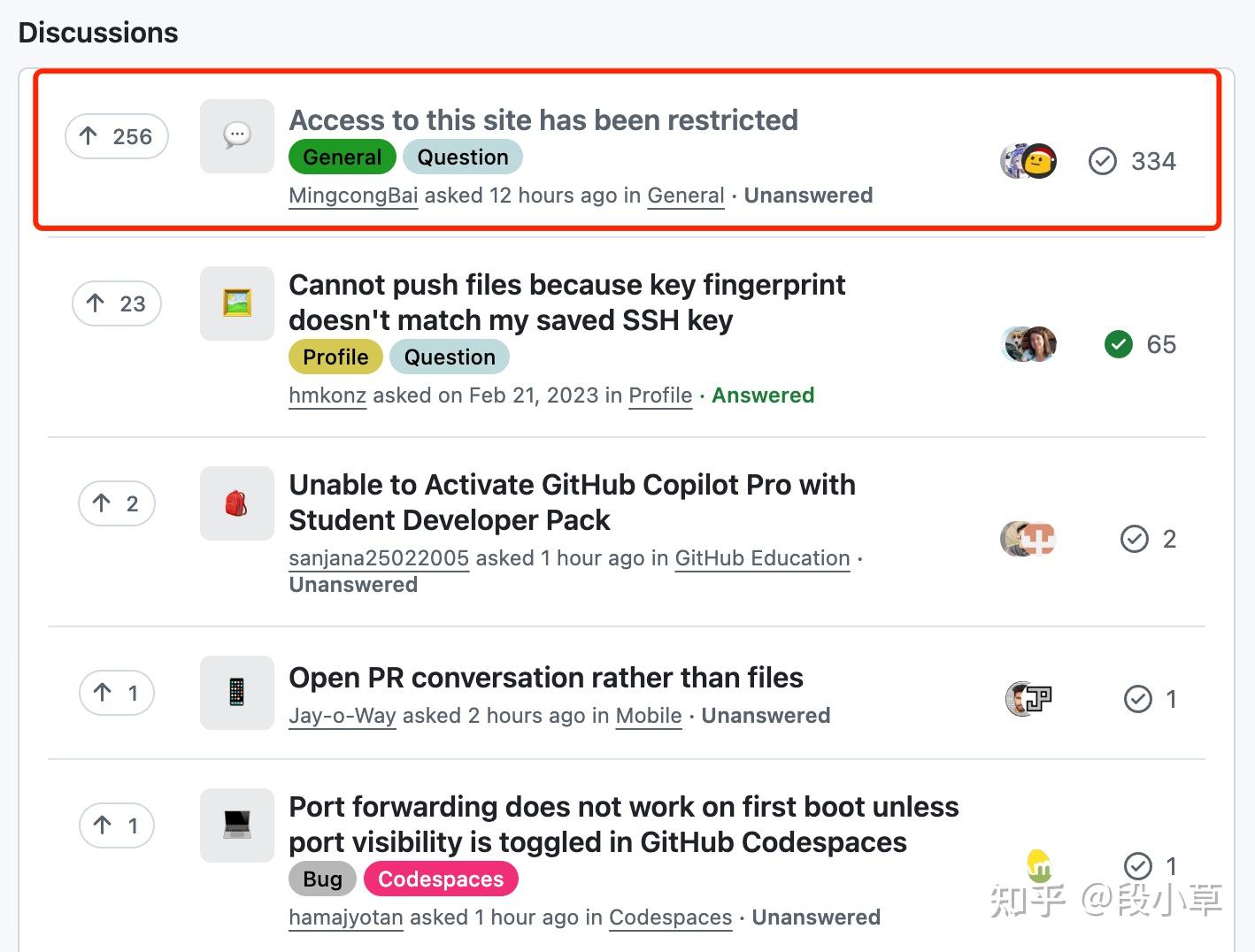The image size is (1255, 952).
Task: Upvote the Copilot Pro Student Pack discussion
Action: (x=116, y=503)
